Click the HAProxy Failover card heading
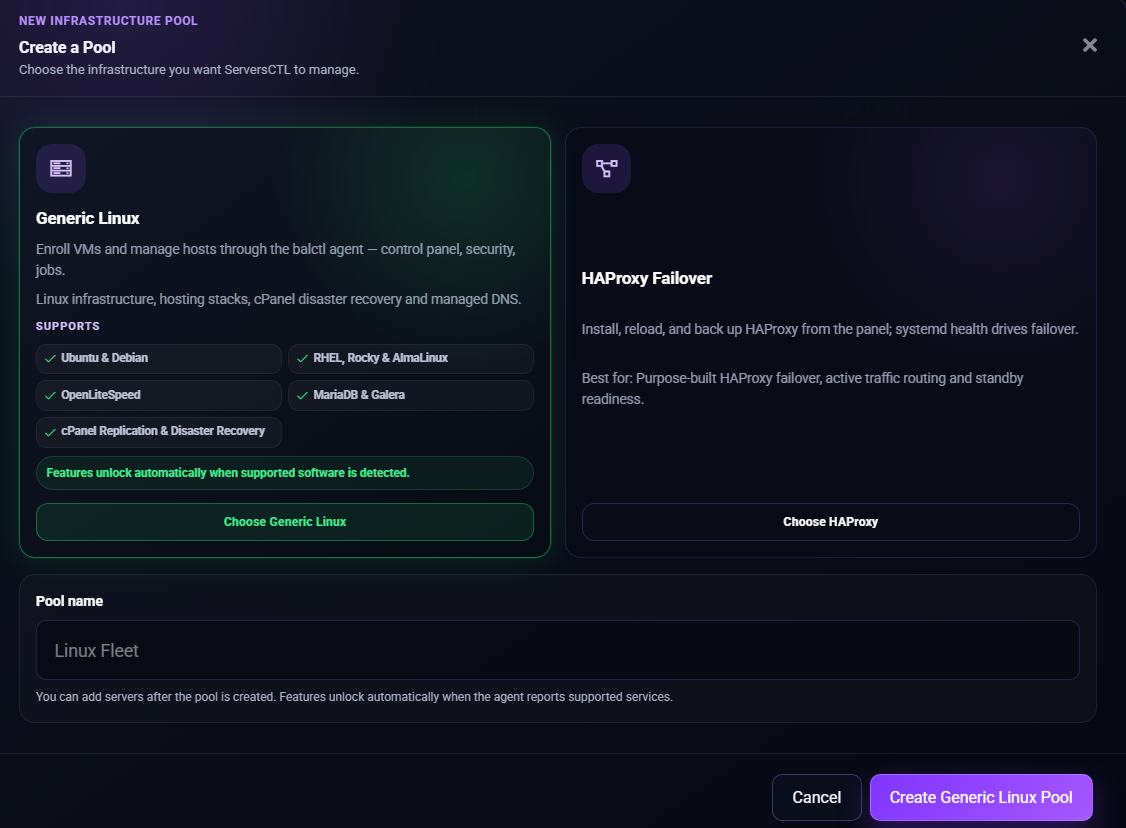 646,279
